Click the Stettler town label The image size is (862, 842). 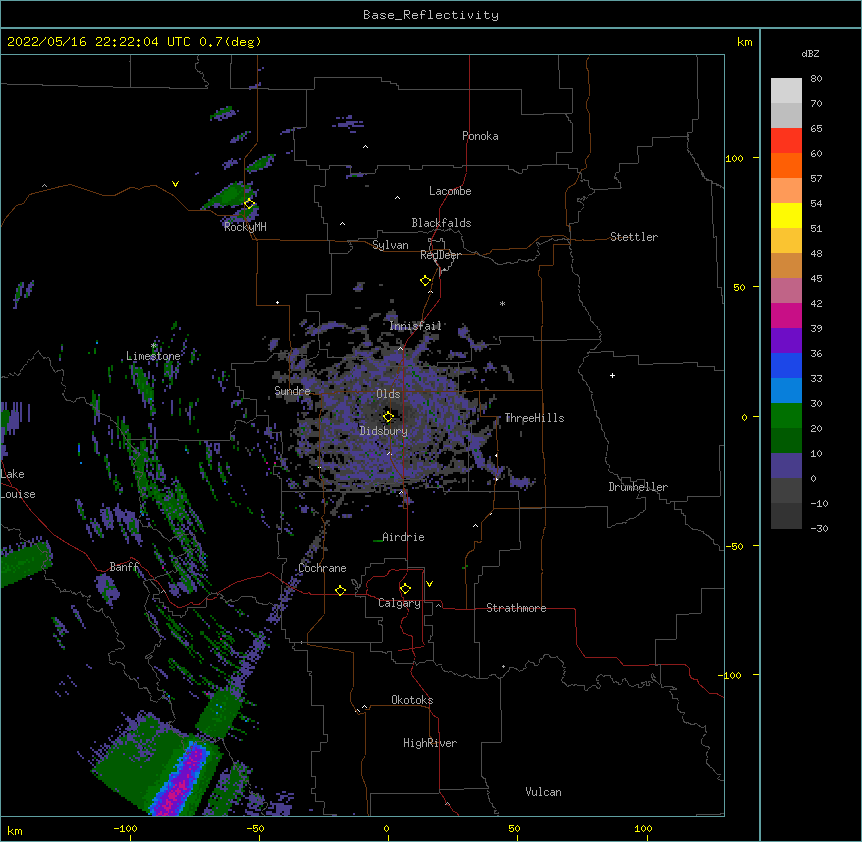click(634, 237)
